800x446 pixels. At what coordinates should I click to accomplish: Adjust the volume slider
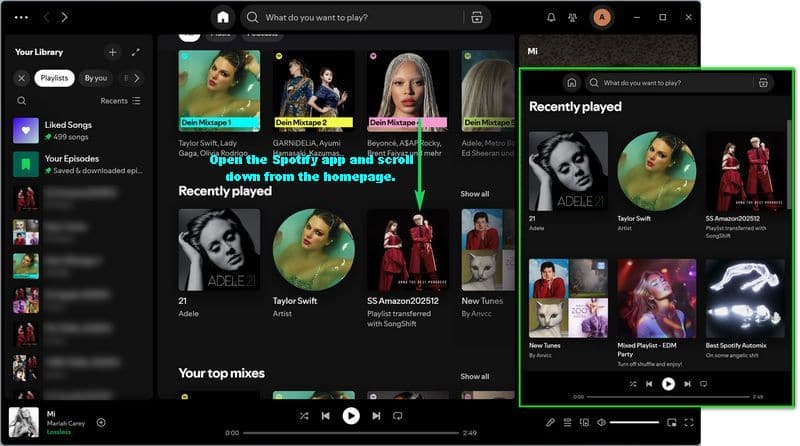coord(634,423)
